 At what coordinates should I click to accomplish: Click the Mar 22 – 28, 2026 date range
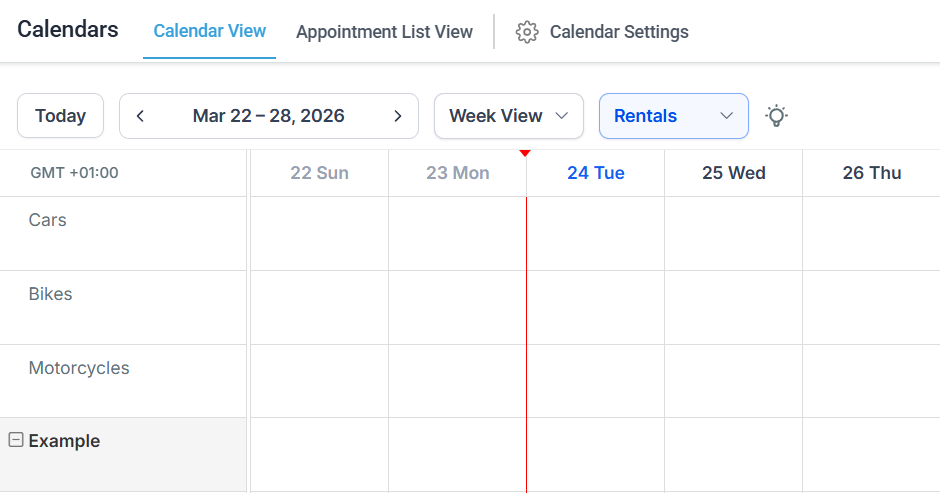(268, 116)
